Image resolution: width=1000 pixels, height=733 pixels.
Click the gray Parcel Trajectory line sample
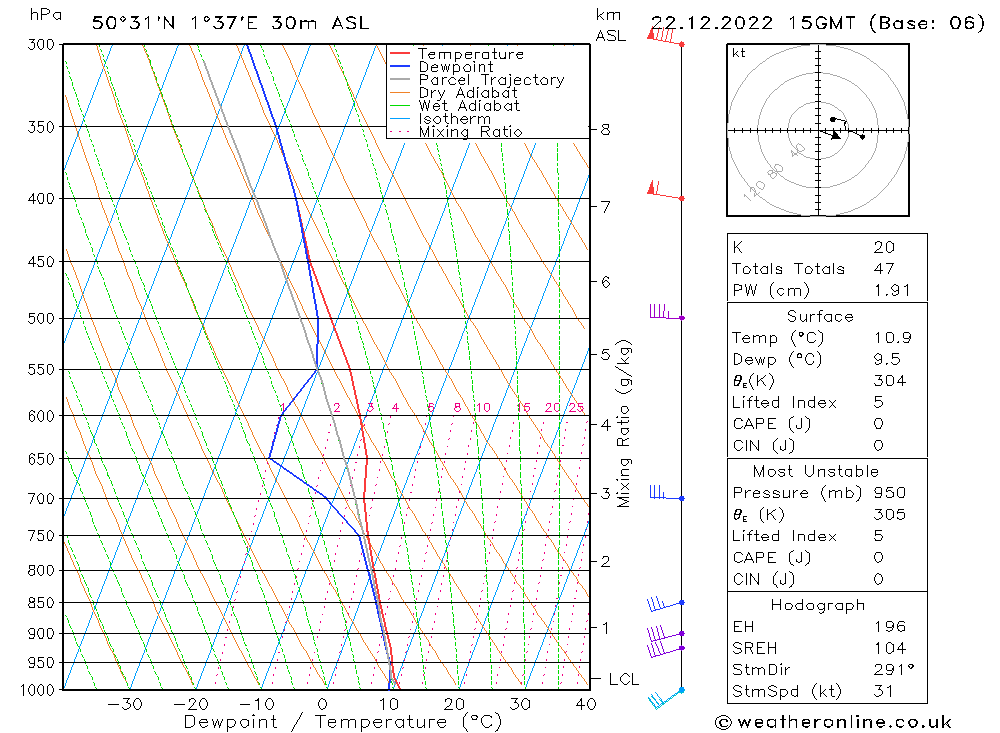tap(399, 80)
